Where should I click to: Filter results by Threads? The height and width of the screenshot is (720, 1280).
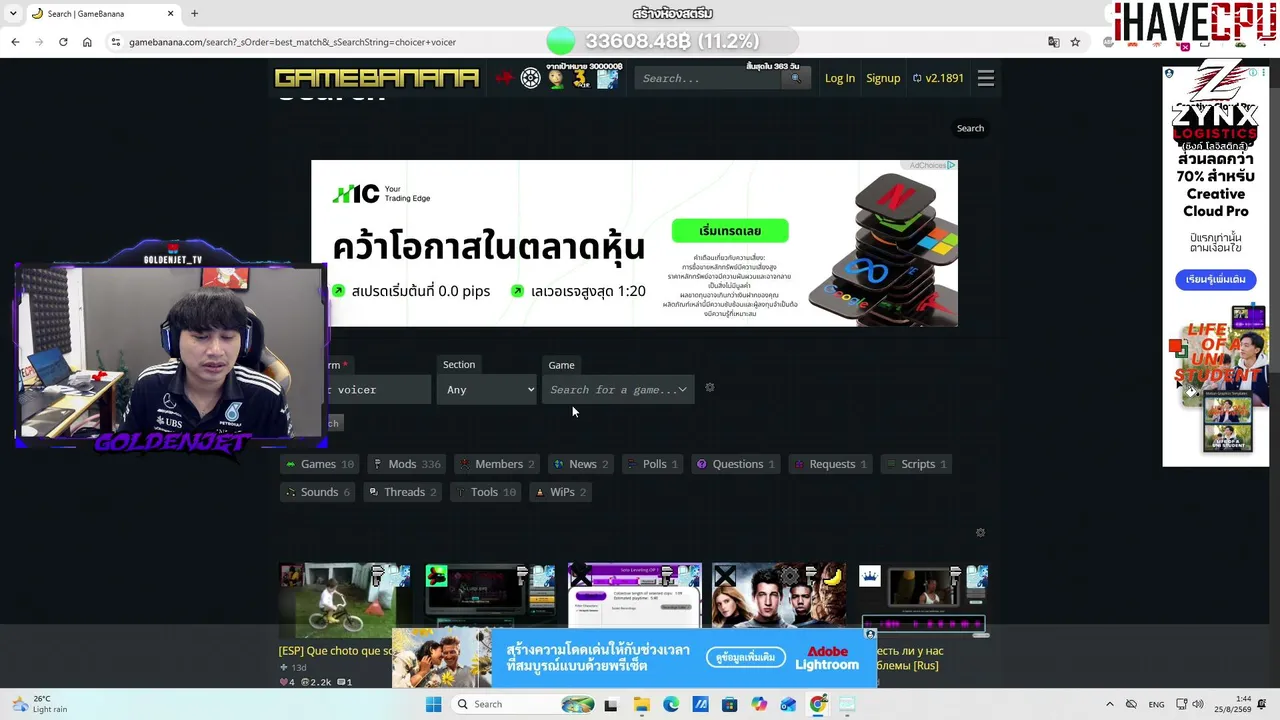click(402, 492)
